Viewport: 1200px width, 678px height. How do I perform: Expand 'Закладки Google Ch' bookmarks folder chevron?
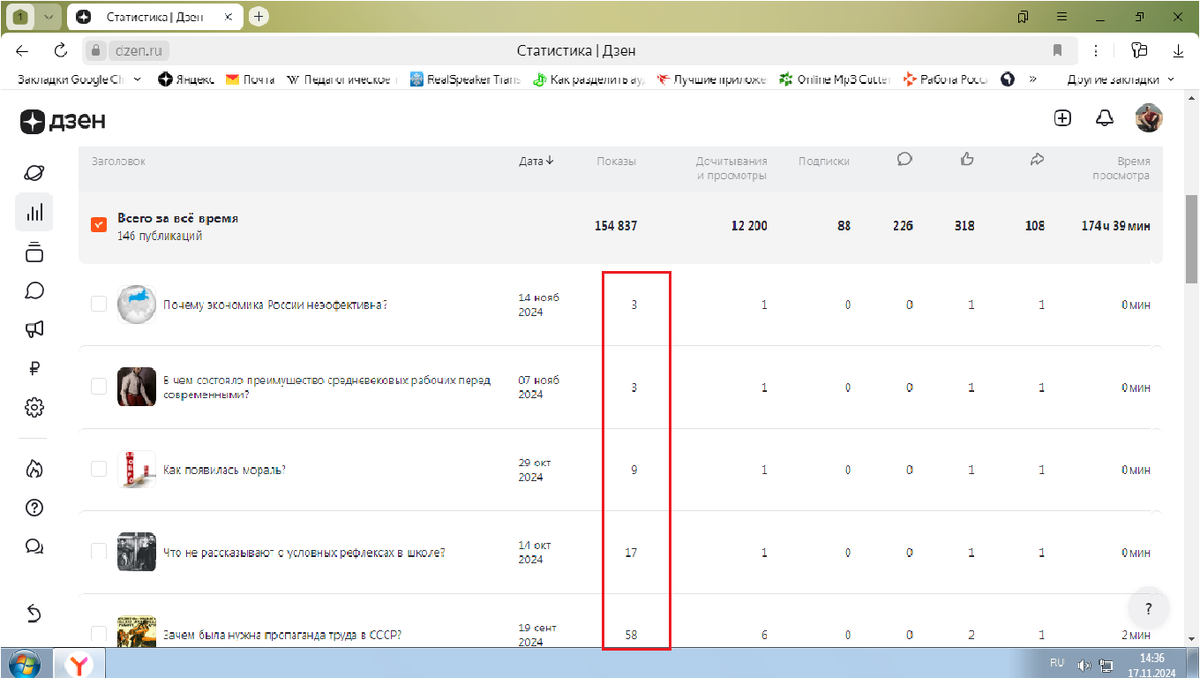137,79
